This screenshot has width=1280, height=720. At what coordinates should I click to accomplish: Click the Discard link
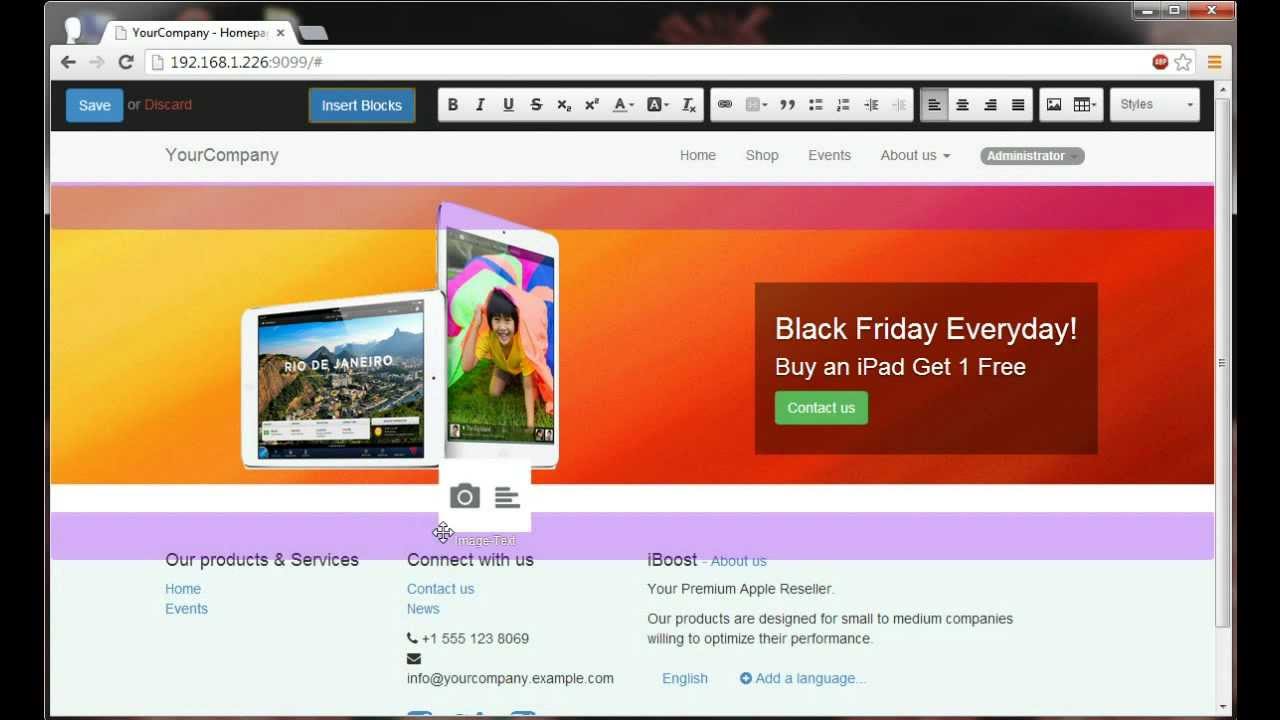pos(168,105)
